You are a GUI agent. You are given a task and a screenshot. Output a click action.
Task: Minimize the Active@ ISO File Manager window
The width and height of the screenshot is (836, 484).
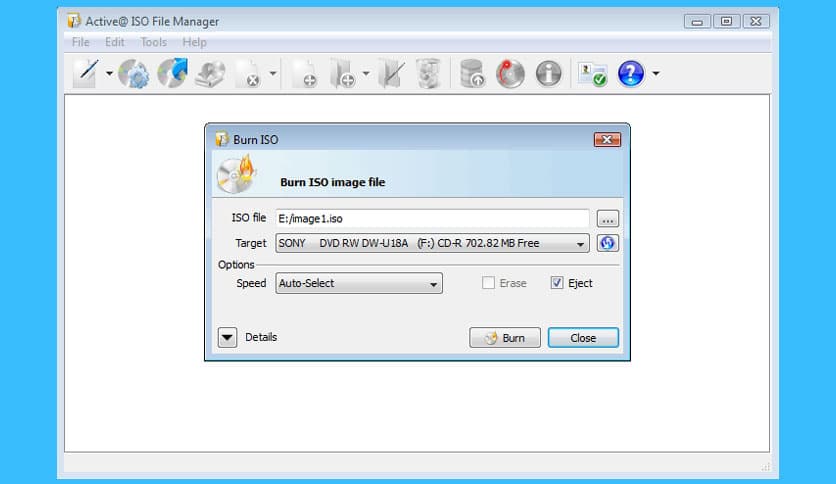(697, 22)
